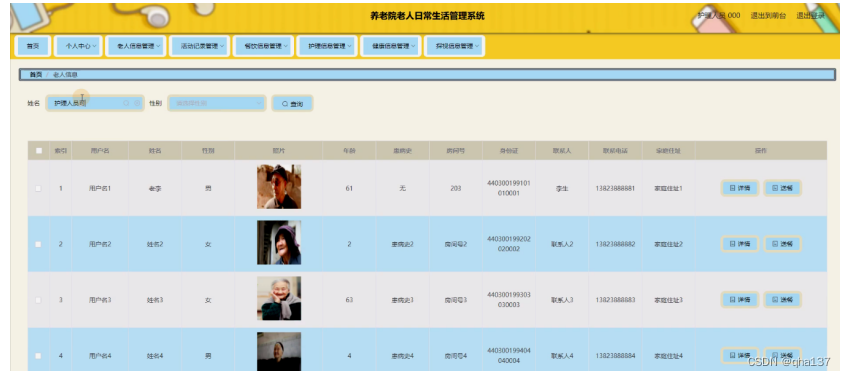Check the checkbox for row 用户名4
846x377 pixels.
38,356
